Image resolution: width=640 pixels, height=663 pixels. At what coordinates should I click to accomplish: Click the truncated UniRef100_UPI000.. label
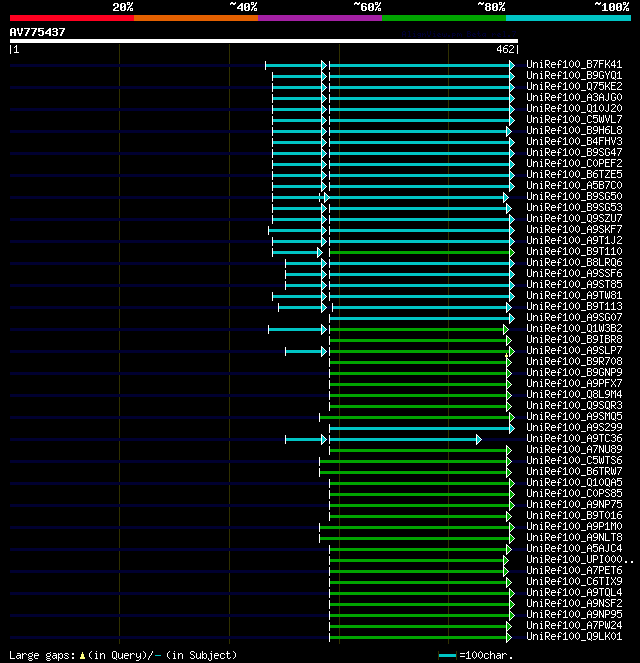tap(580, 559)
